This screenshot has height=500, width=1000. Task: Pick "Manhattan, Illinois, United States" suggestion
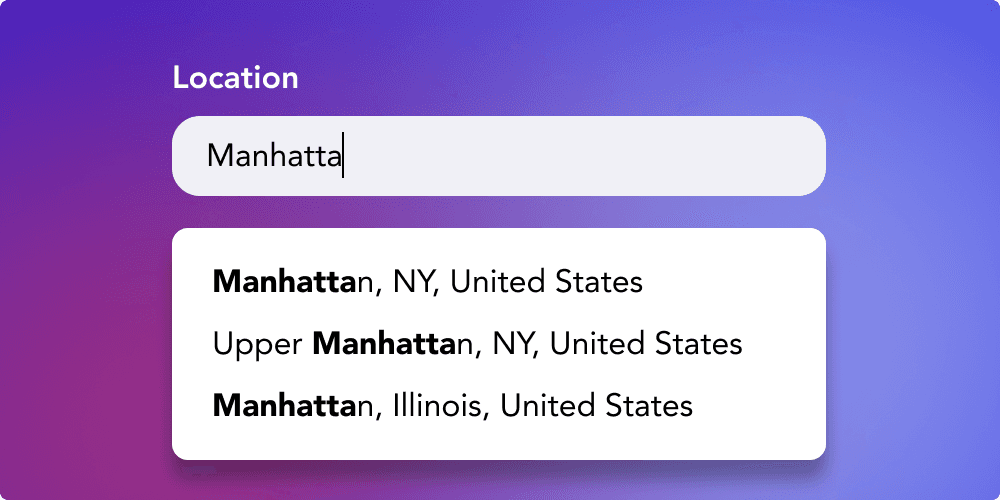tap(452, 406)
